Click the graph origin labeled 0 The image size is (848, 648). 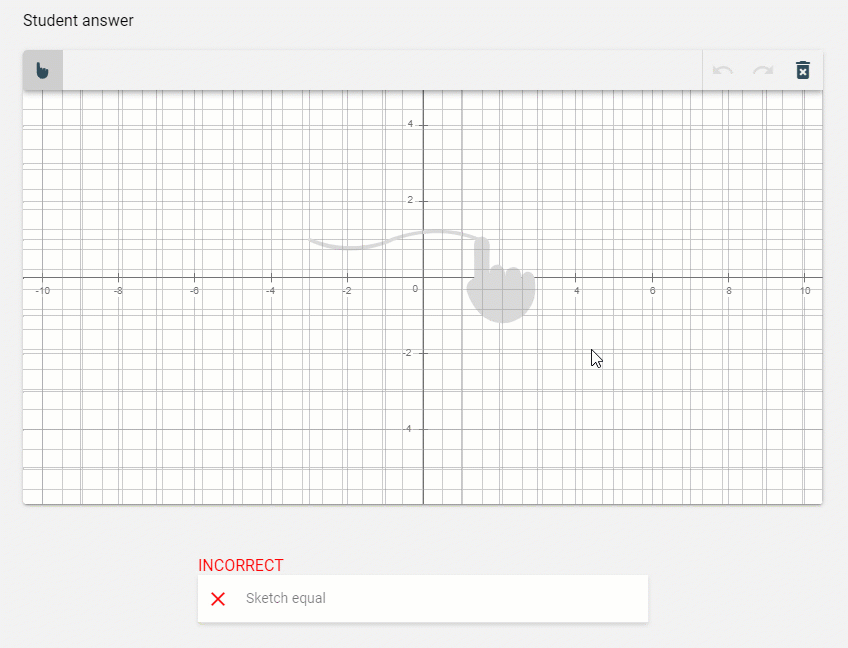415,289
